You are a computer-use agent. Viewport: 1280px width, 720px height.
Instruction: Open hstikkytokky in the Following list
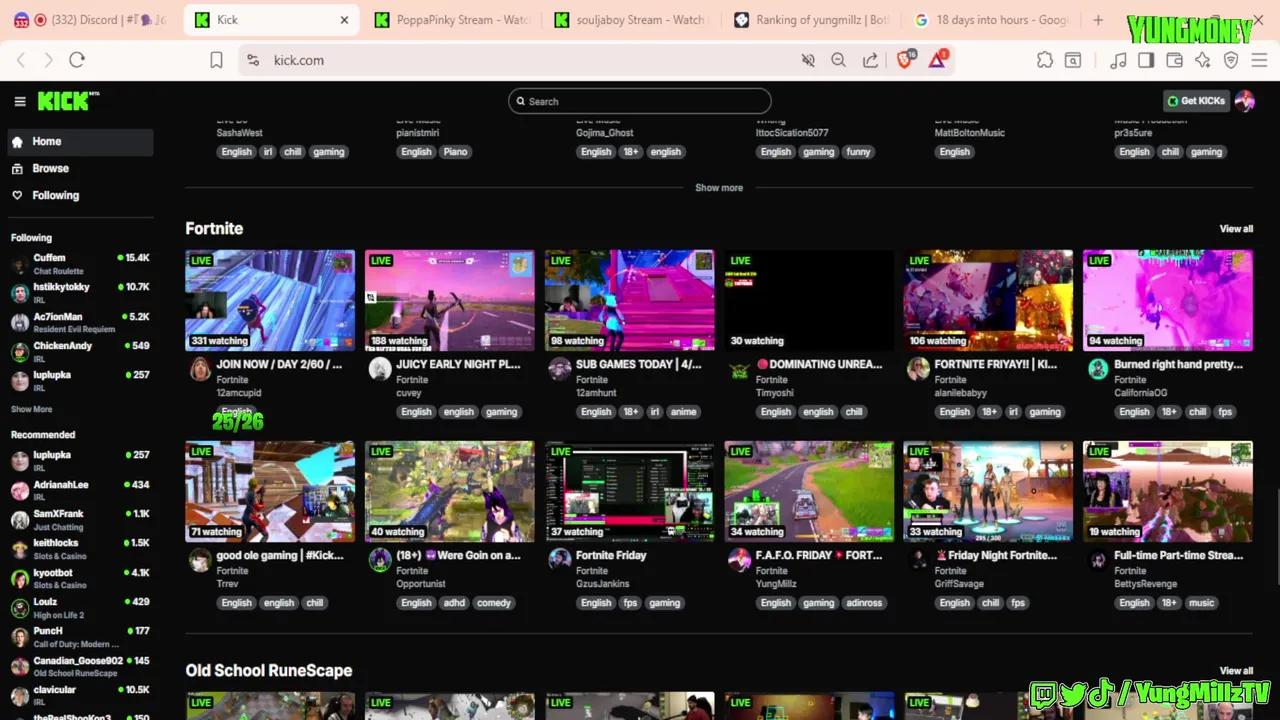click(x=80, y=293)
